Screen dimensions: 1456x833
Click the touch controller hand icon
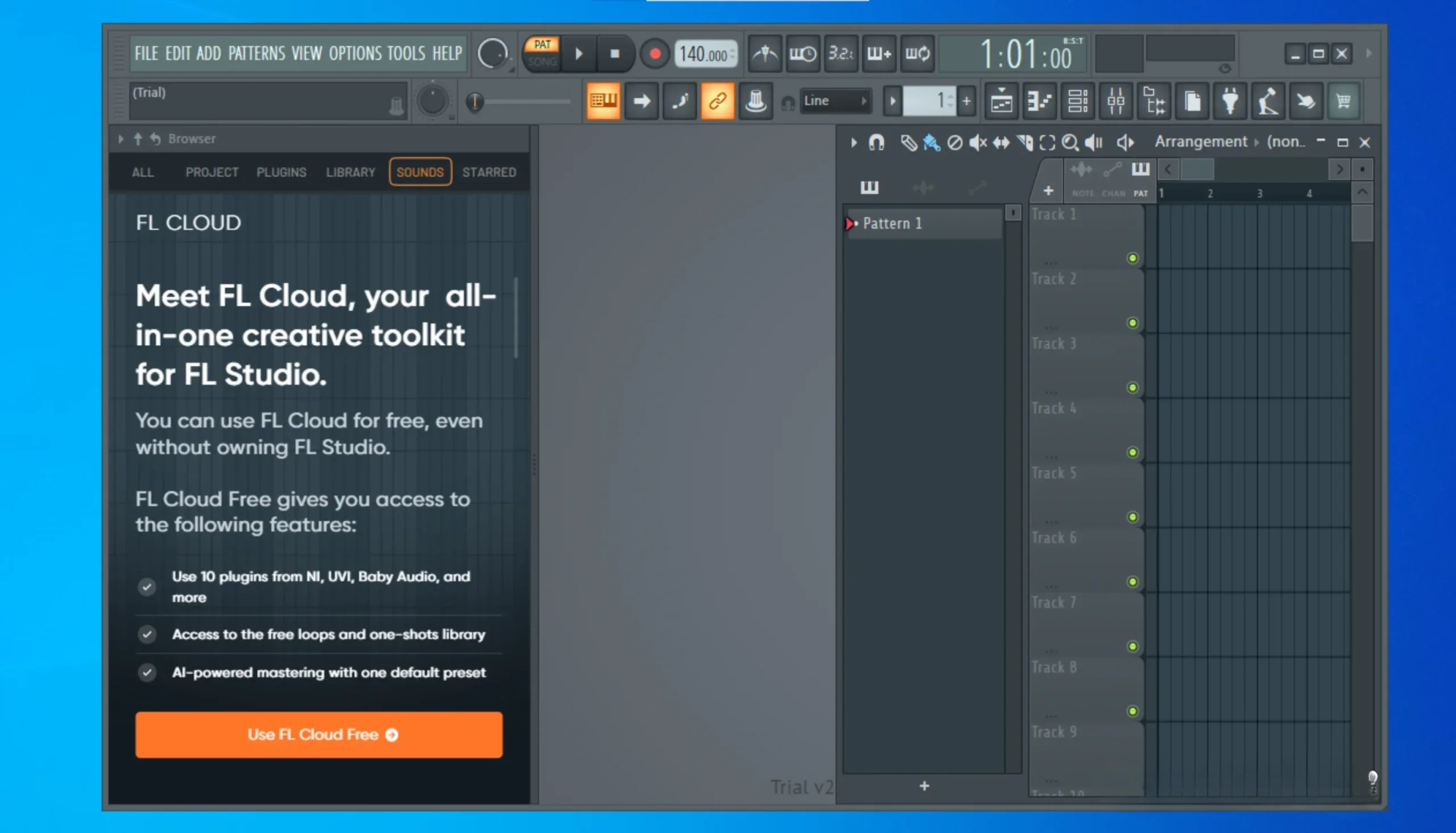click(1305, 101)
